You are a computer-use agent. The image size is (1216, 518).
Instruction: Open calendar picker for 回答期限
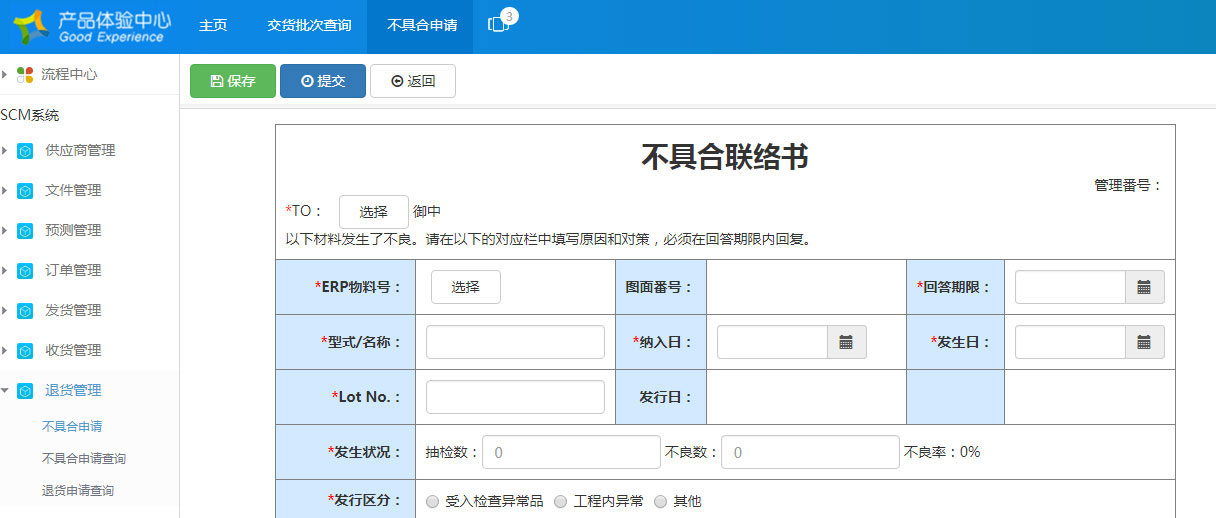point(1144,287)
